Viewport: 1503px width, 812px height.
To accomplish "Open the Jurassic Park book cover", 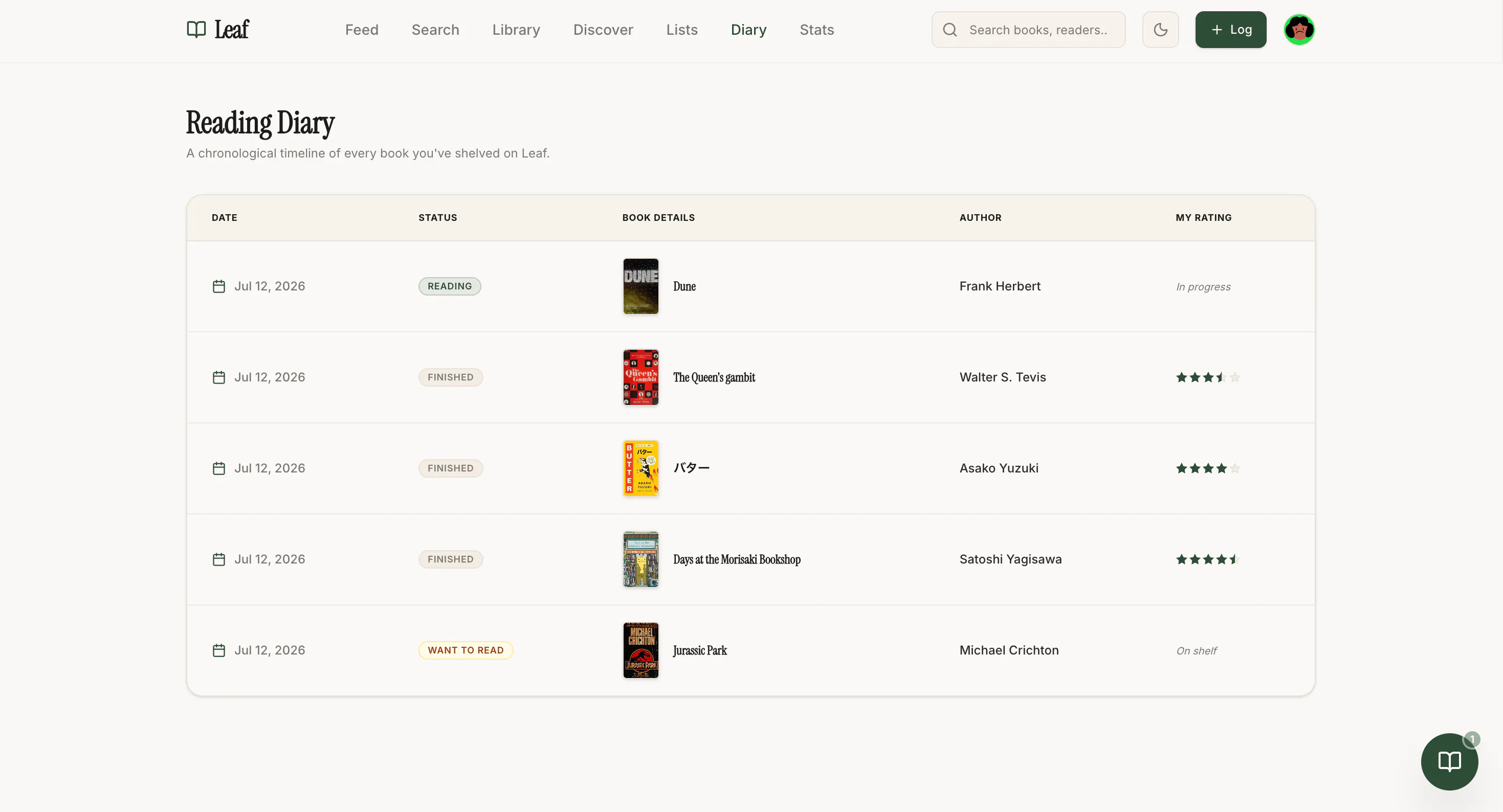I will point(640,650).
